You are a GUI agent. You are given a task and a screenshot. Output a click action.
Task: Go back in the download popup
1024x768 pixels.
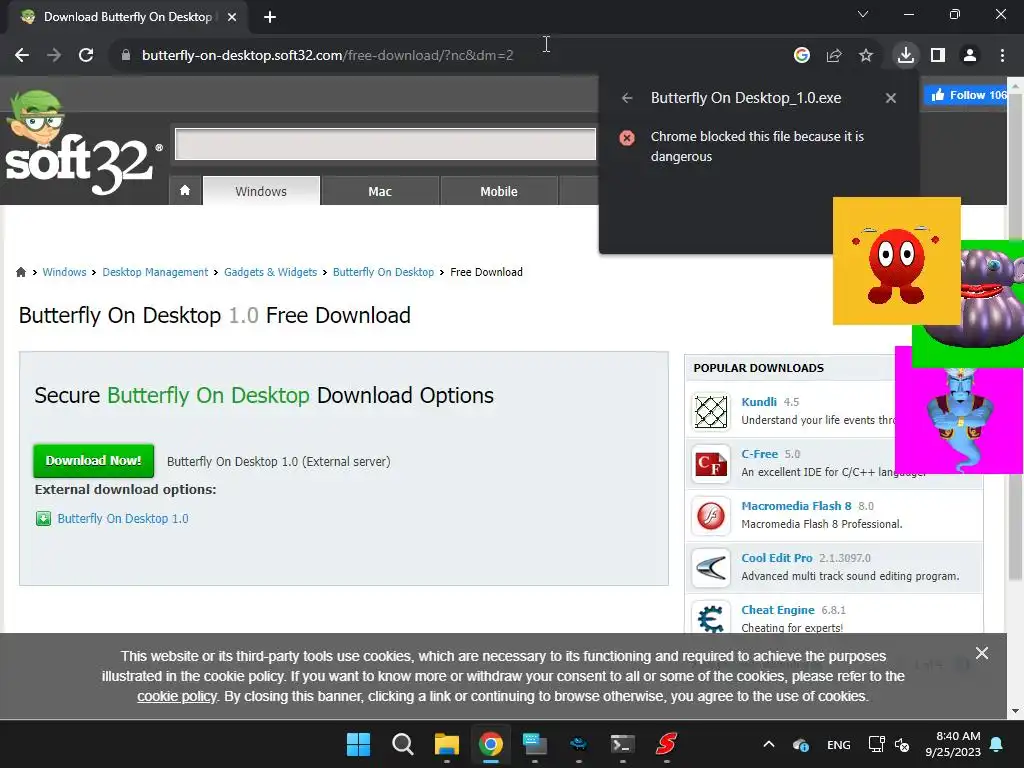pos(627,98)
